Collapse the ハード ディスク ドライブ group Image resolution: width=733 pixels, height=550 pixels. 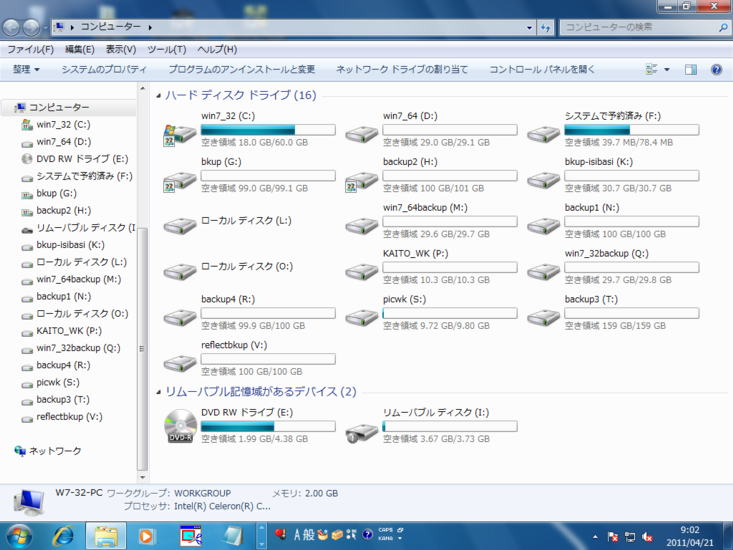(x=158, y=96)
